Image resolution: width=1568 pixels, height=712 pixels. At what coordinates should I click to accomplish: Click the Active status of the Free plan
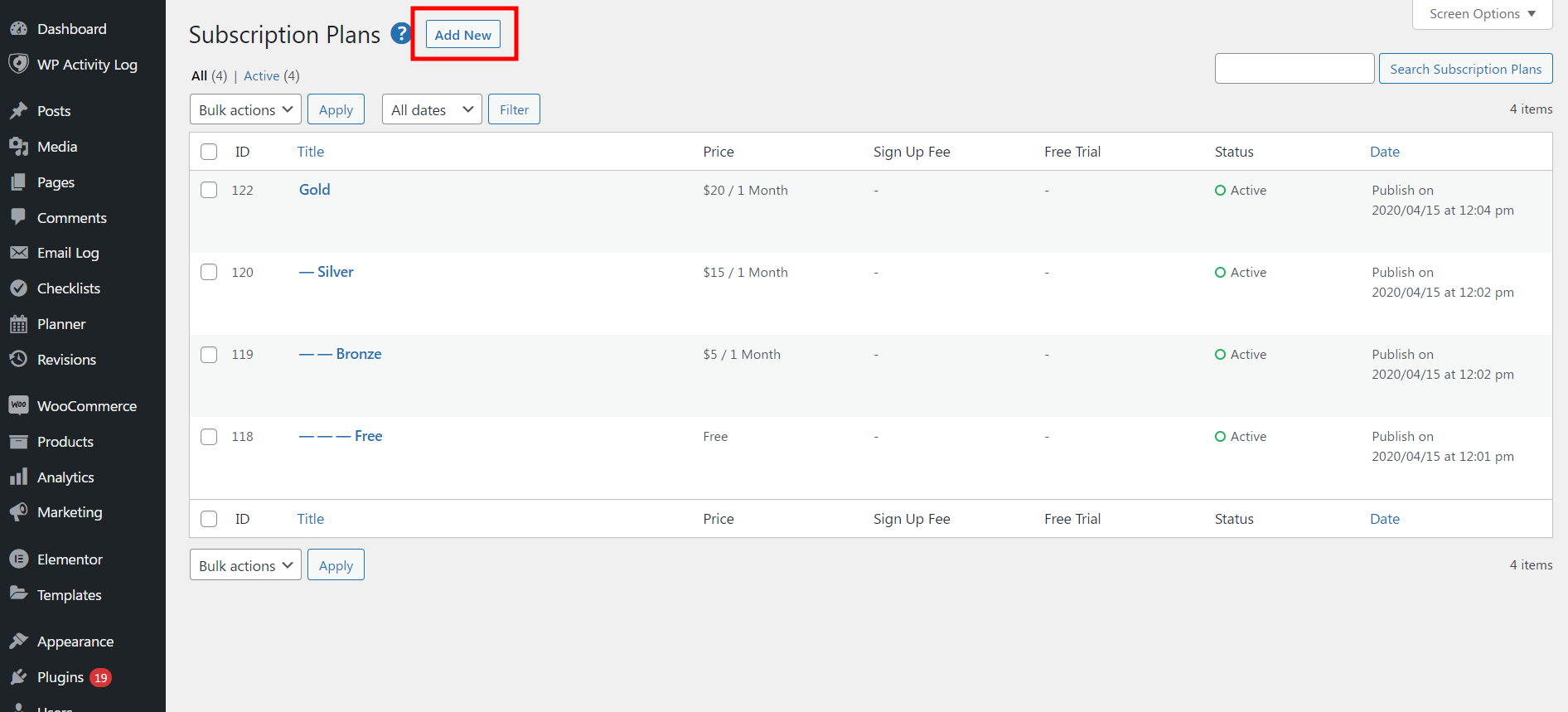pyautogui.click(x=1241, y=436)
